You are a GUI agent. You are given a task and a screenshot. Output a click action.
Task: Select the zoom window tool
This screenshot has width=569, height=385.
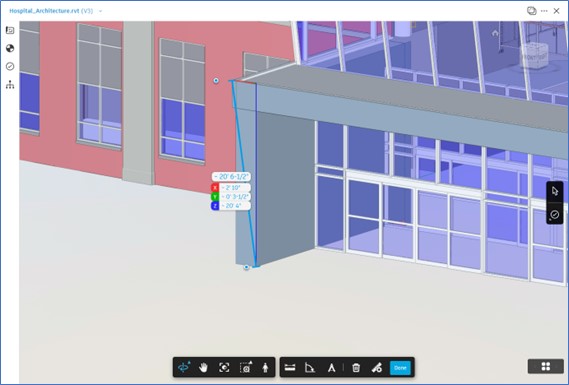point(246,368)
